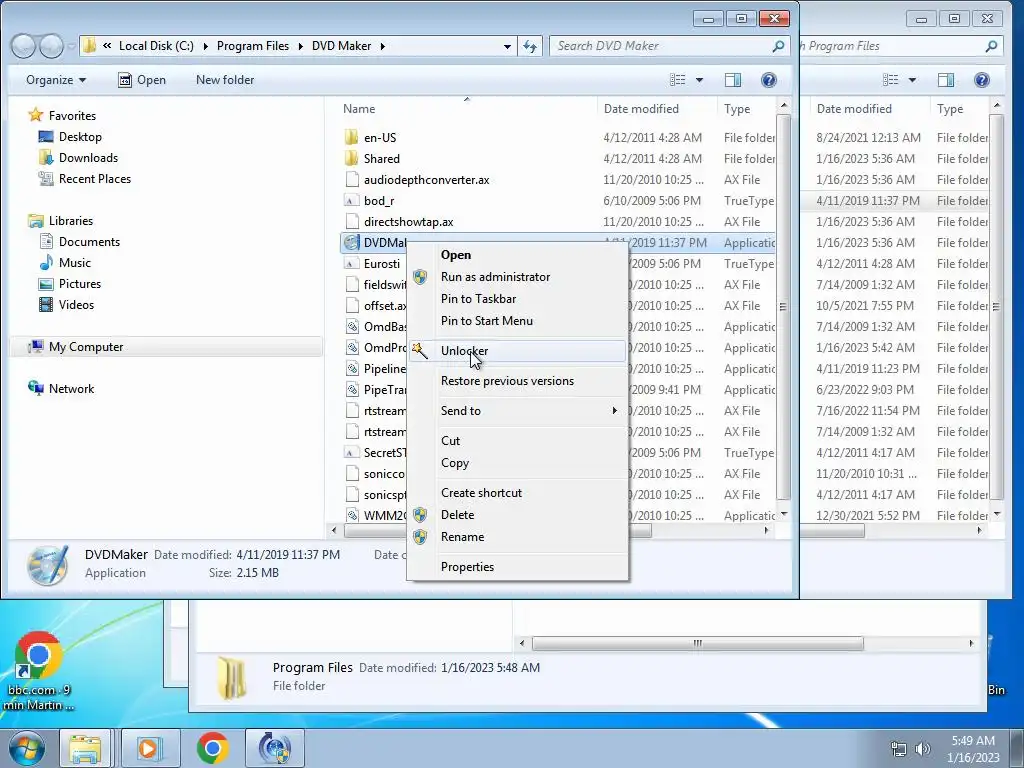Click the volume speaker tray icon
This screenshot has width=1024, height=768.
point(923,749)
